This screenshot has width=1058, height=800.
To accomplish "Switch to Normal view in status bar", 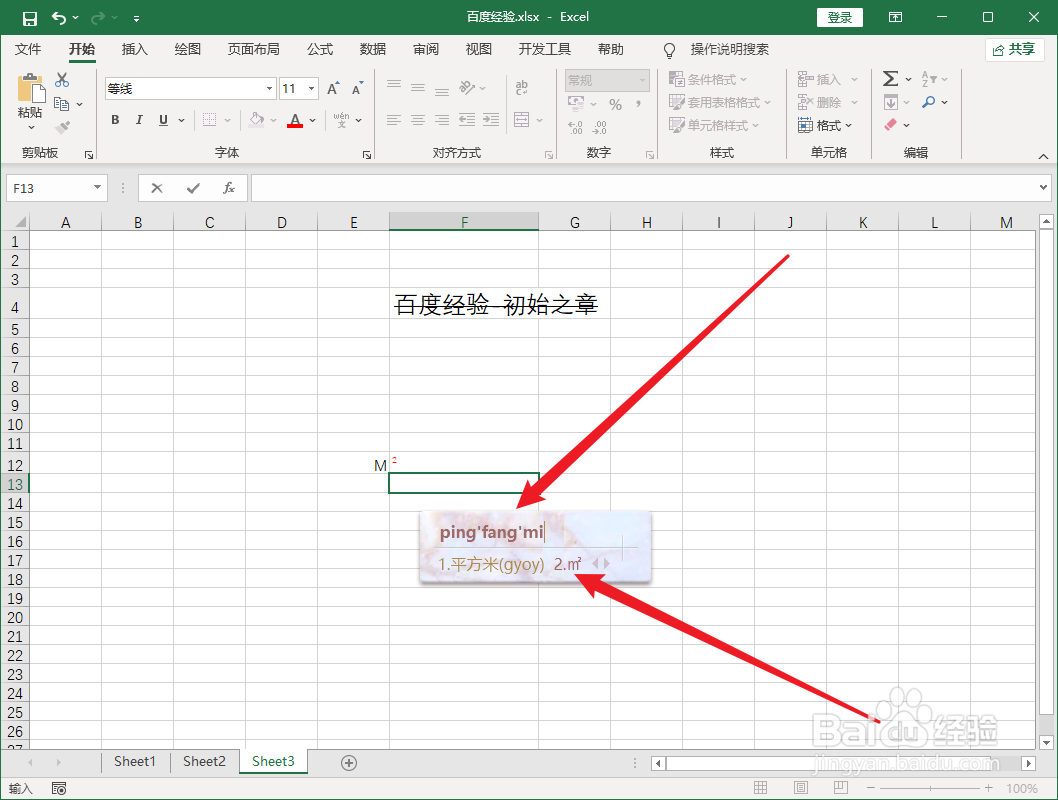I will click(x=760, y=788).
